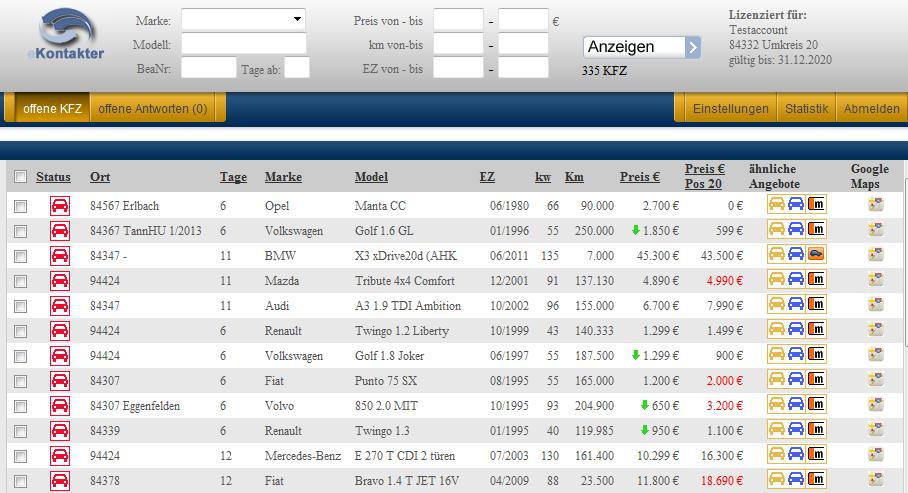Click the blue car icon for Audi A3 1.9 TDI

point(796,304)
